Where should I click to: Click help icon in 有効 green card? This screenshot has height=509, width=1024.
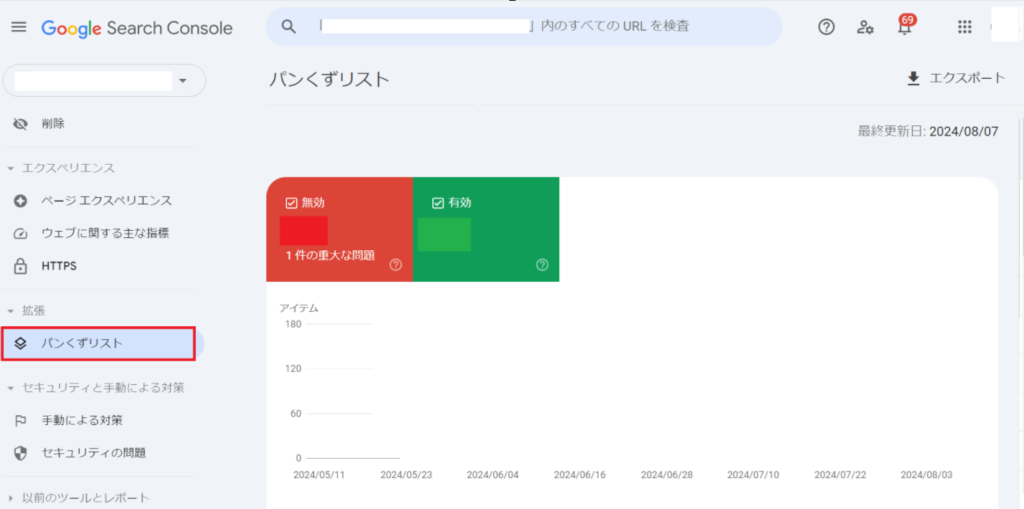tap(542, 265)
